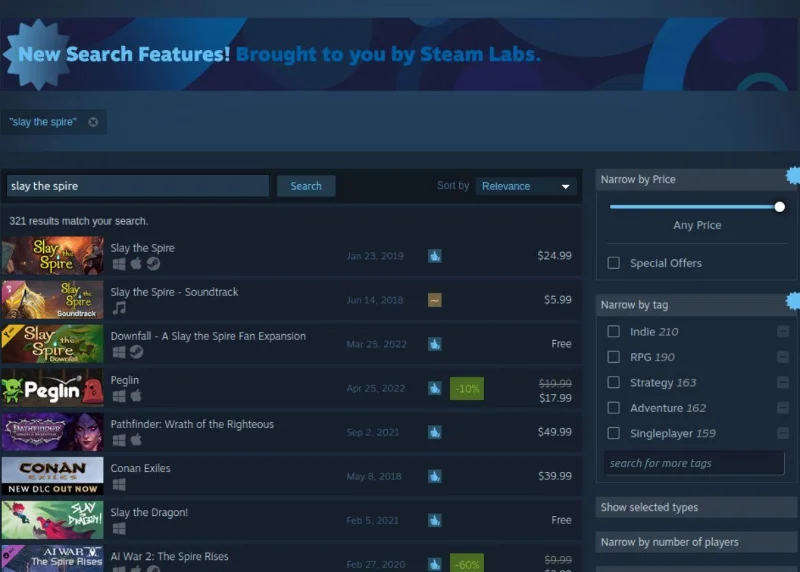Open the Slay the Spire game result
The image size is (800, 572).
291,256
